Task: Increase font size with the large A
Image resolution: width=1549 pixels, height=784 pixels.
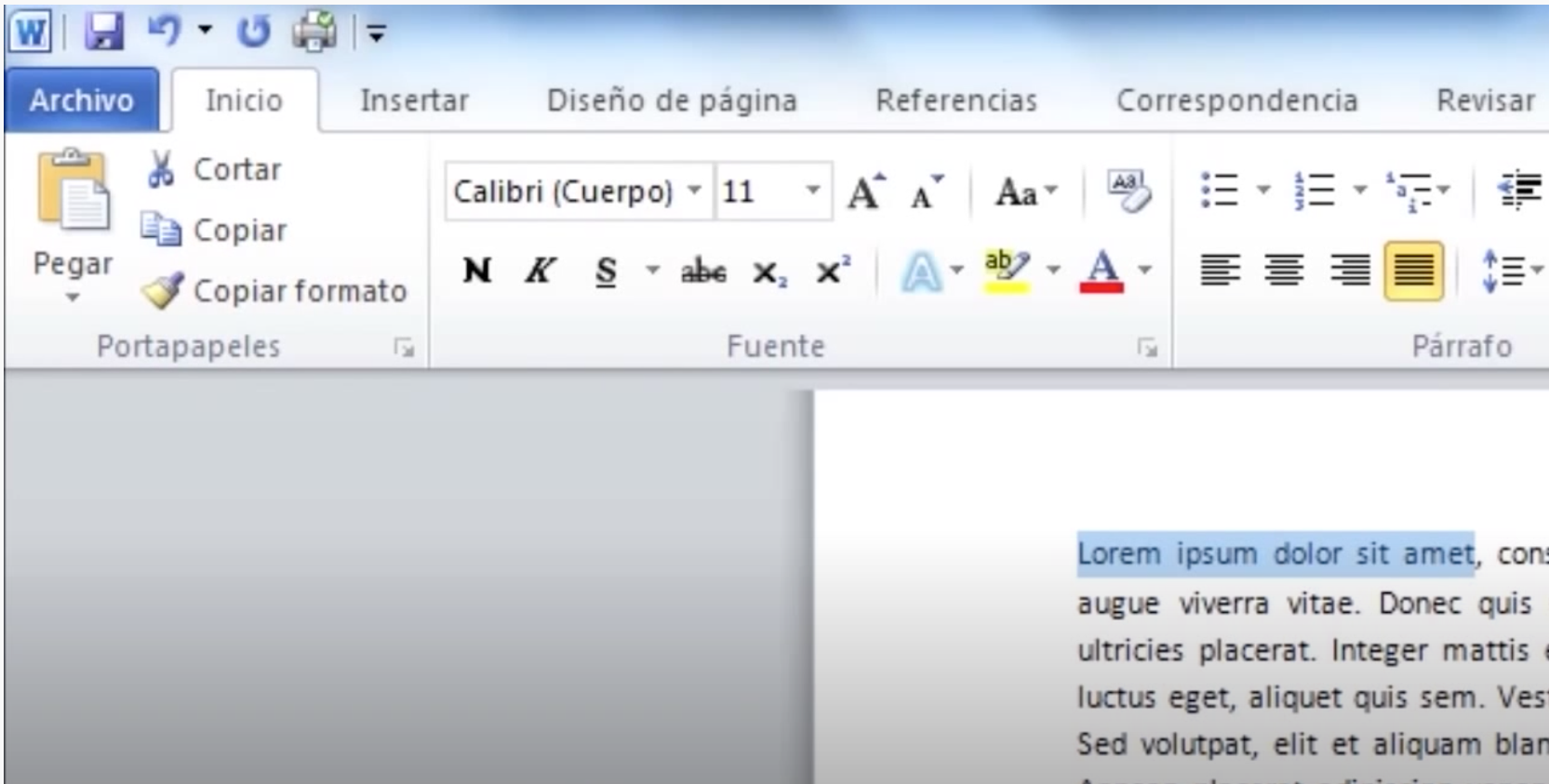Action: [866, 192]
